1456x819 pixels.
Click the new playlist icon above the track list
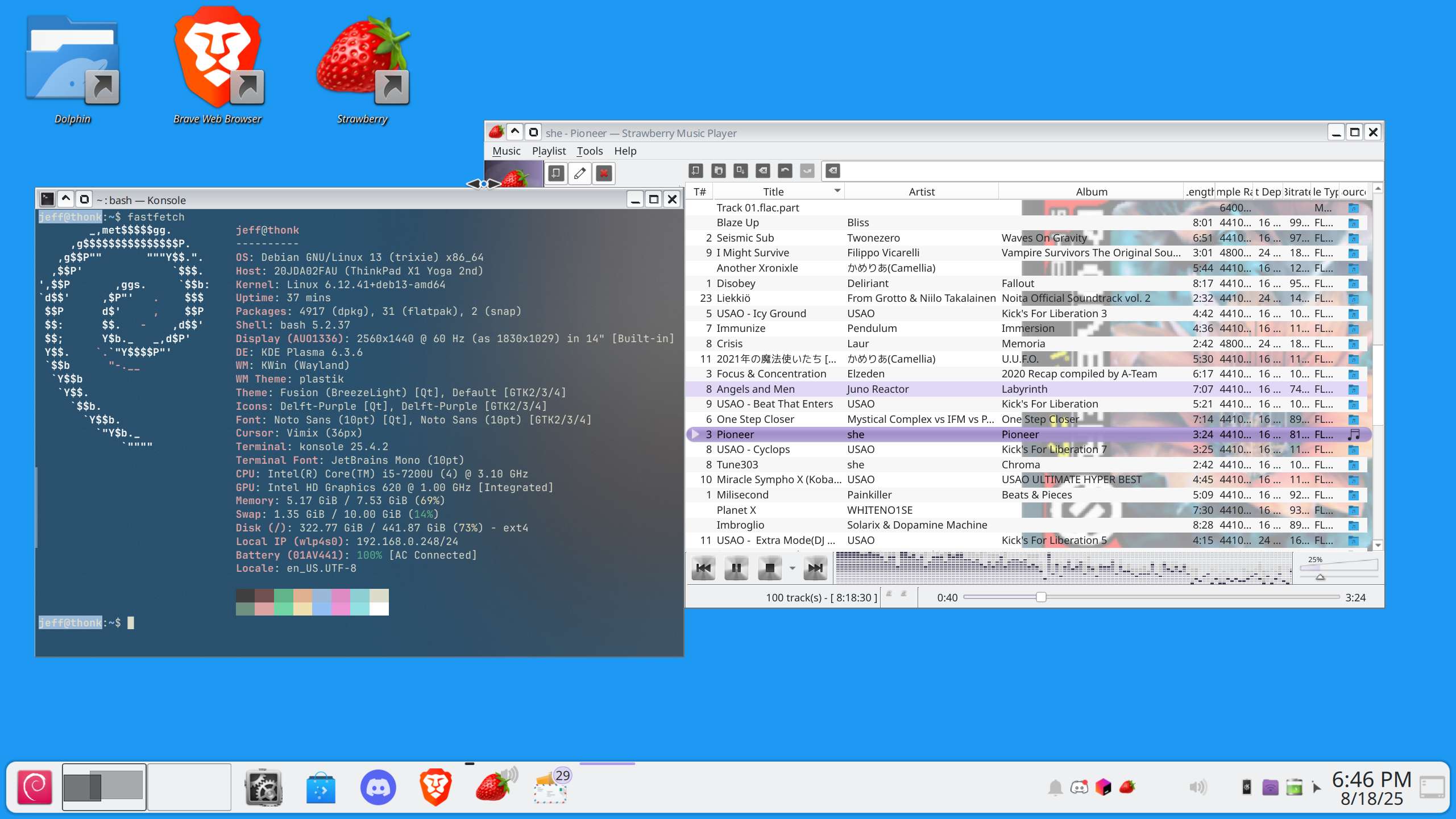pos(695,171)
